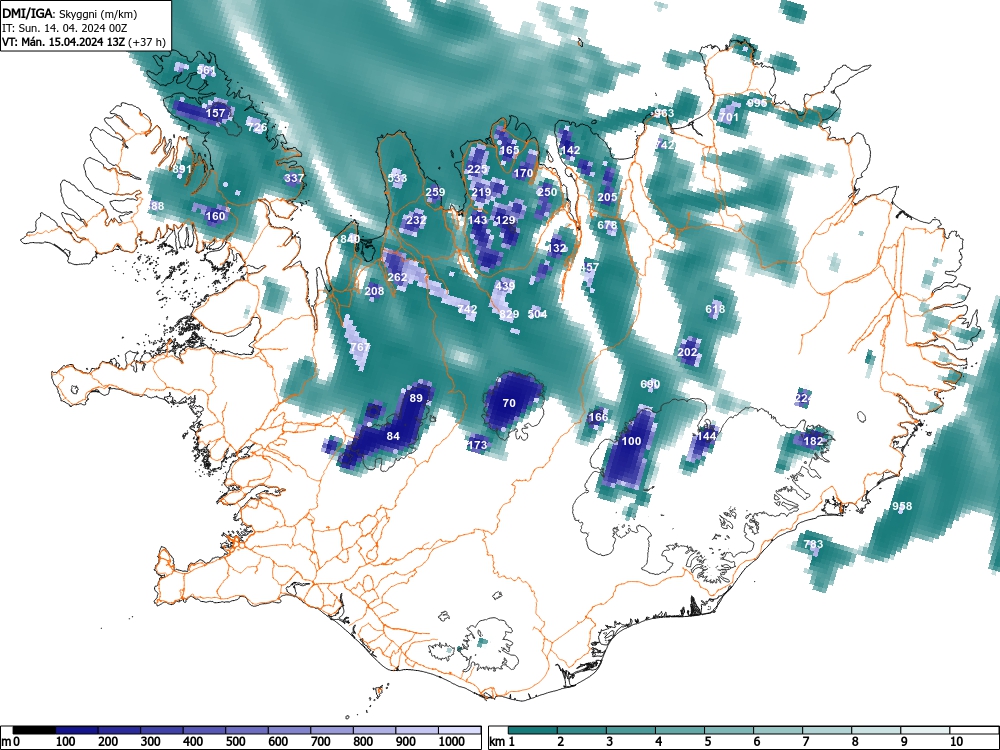
Task: Select the 232 value label
Action: 416,220
